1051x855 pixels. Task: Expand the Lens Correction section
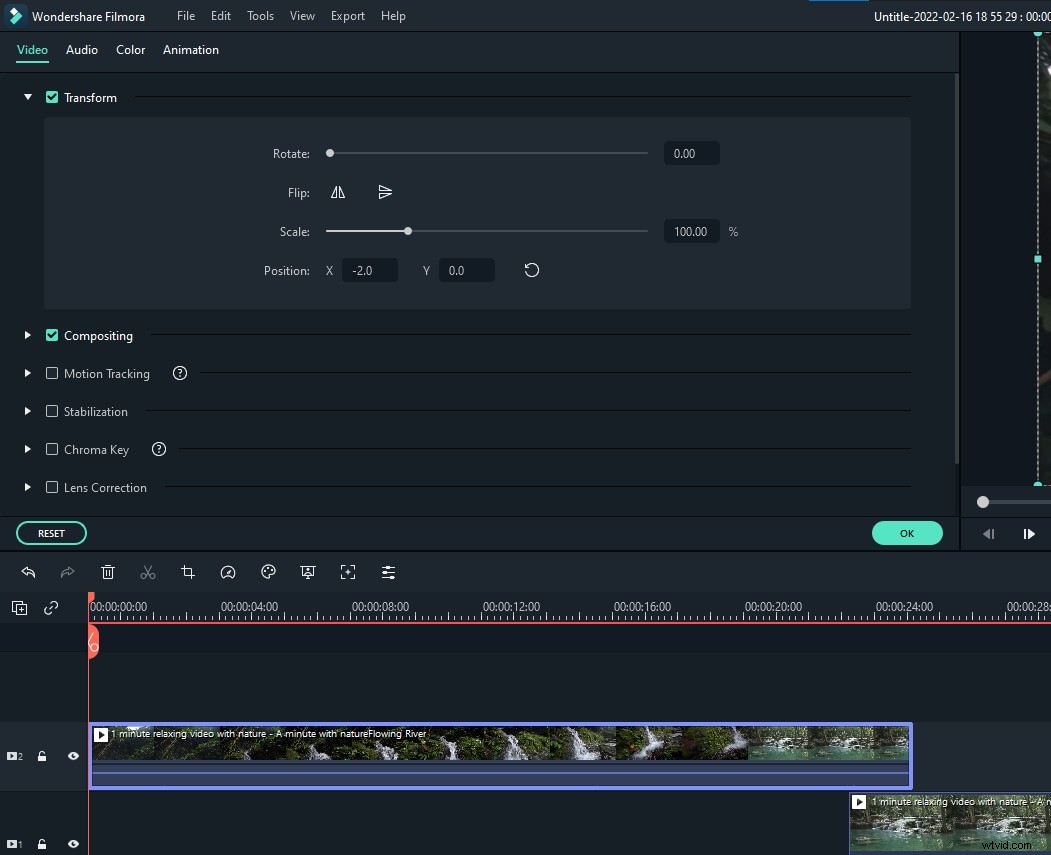(x=27, y=487)
